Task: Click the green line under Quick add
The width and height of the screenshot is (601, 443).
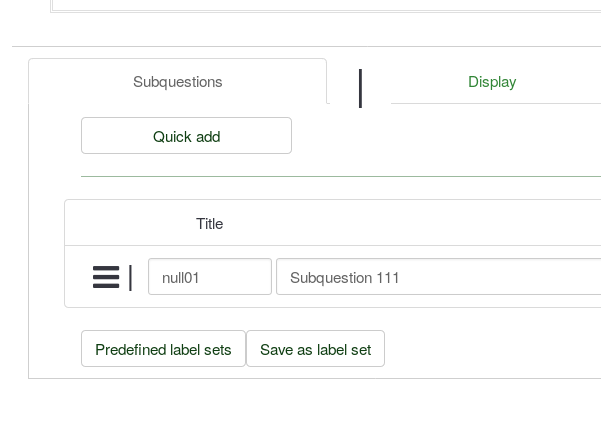Action: click(340, 176)
